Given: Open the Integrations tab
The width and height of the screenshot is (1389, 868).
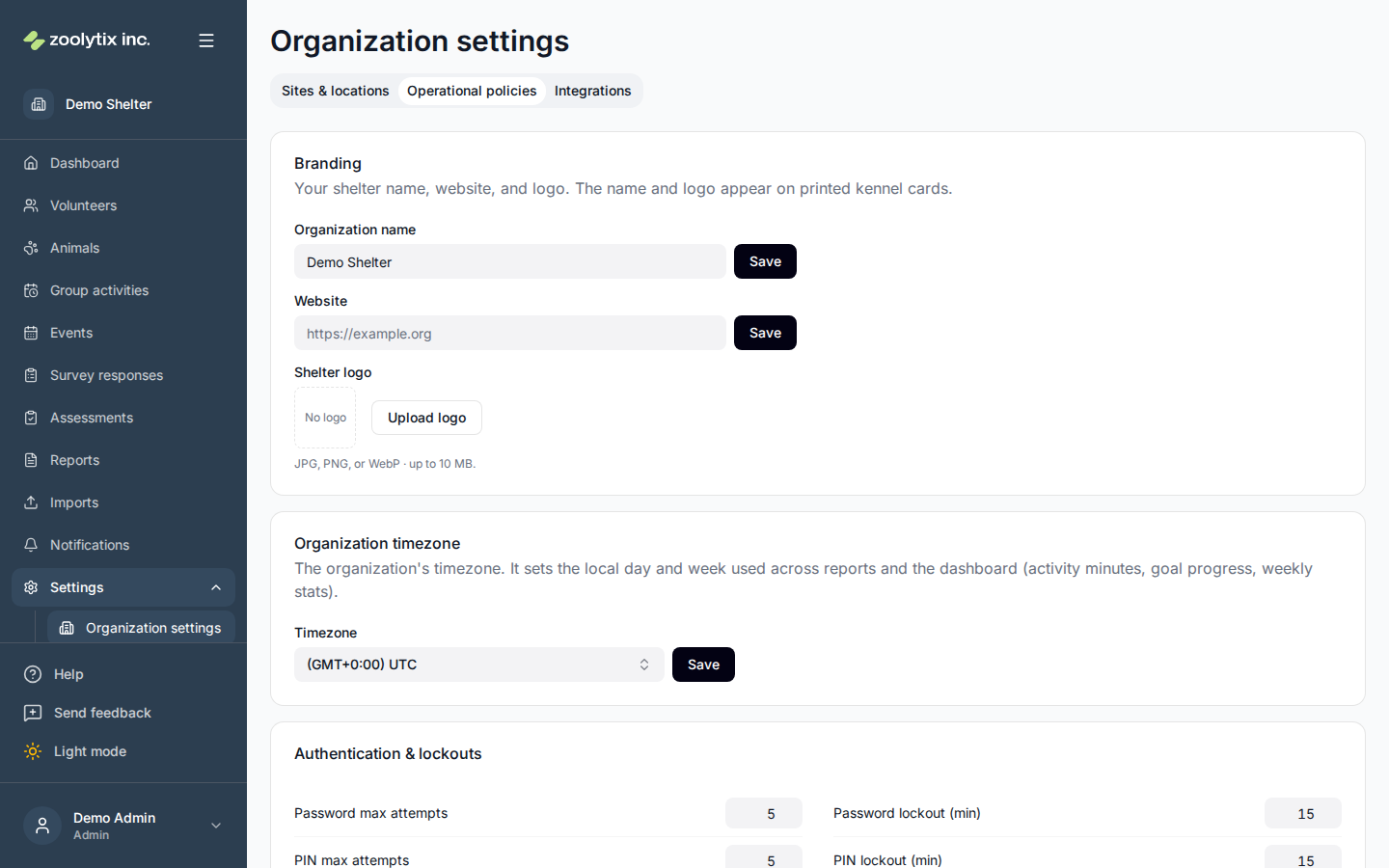Looking at the screenshot, I should (592, 91).
